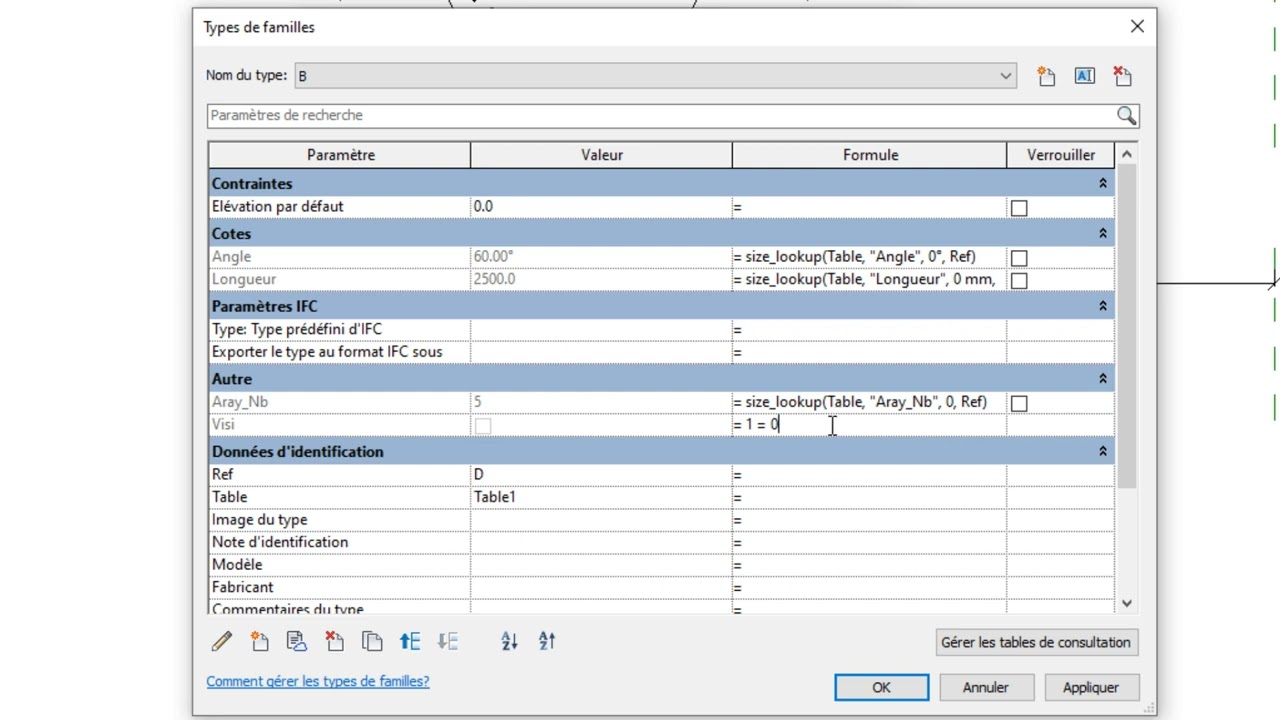Select the Modèle parameter row
The image size is (1280, 720).
coord(660,565)
